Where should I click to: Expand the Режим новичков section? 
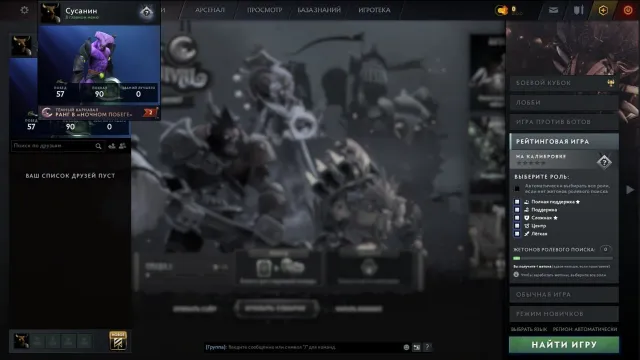(564, 313)
